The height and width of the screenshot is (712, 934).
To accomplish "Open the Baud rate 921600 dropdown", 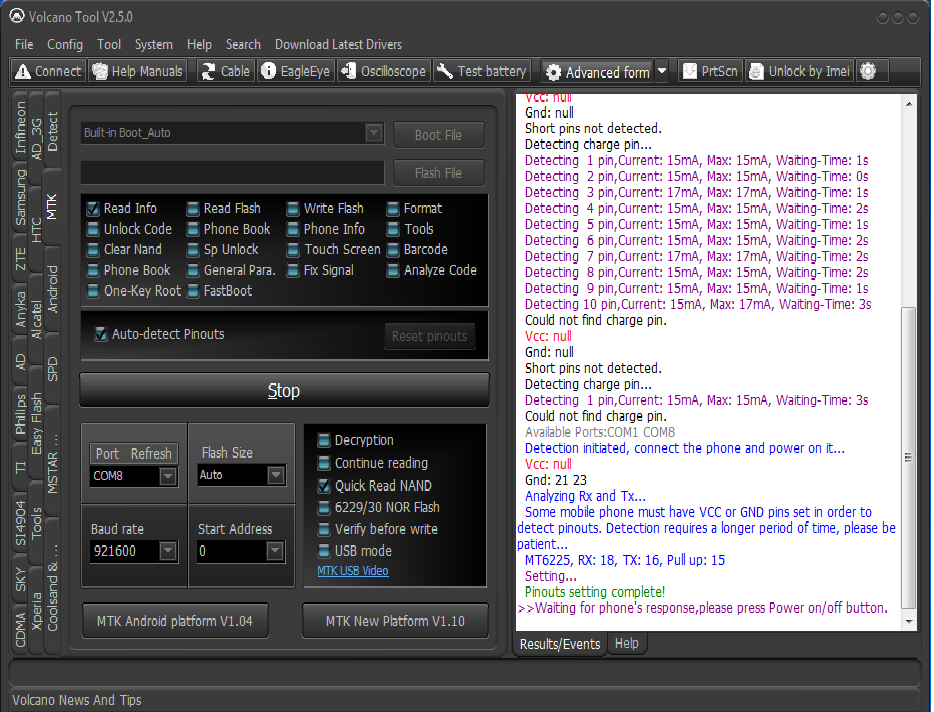I will 168,551.
